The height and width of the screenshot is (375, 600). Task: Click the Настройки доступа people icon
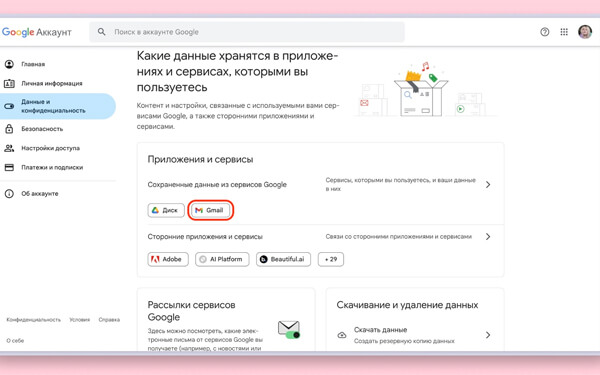click(x=9, y=148)
